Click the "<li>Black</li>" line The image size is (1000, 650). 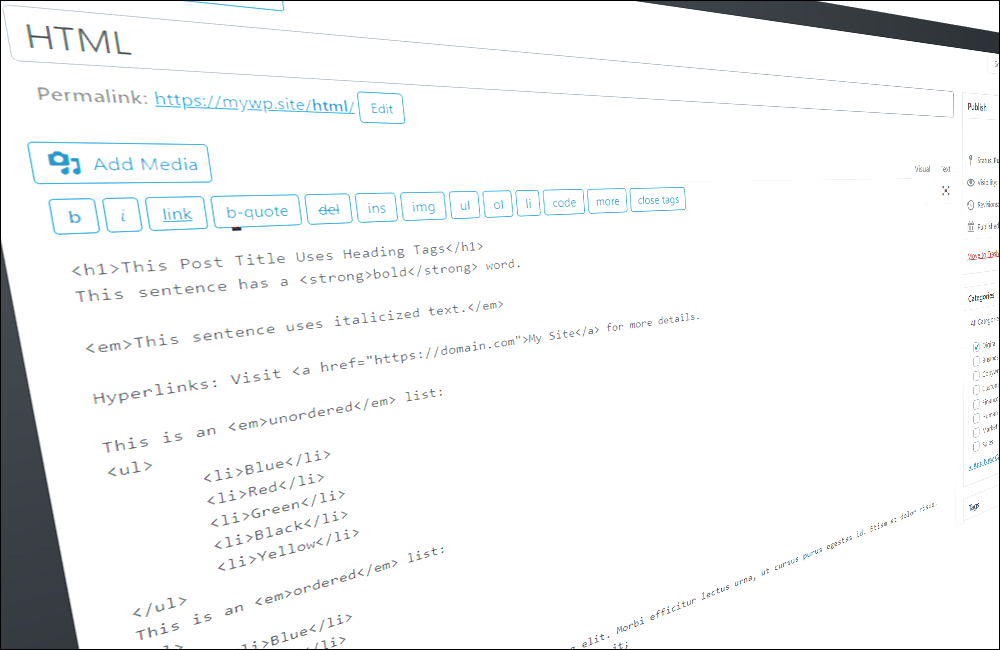point(281,529)
